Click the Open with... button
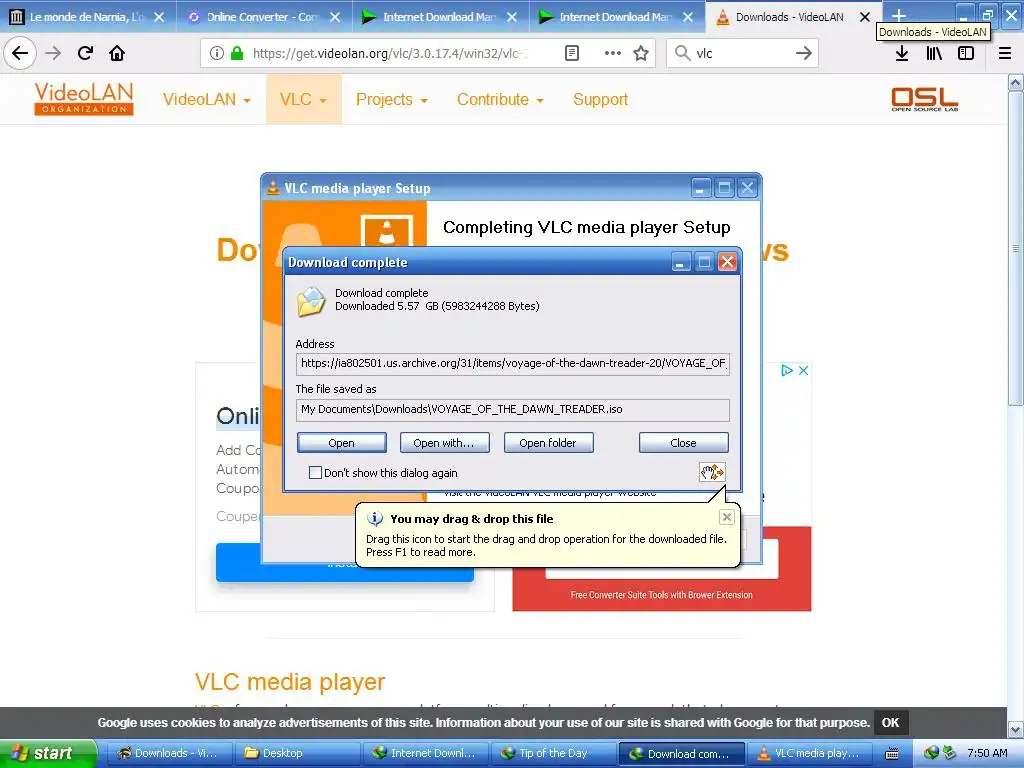 (x=444, y=443)
